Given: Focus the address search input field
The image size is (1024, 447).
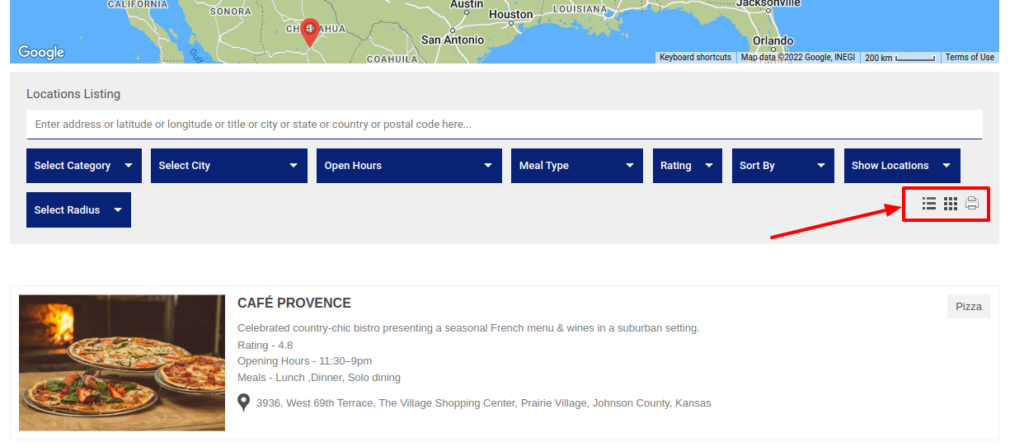Looking at the screenshot, I should tap(504, 125).
